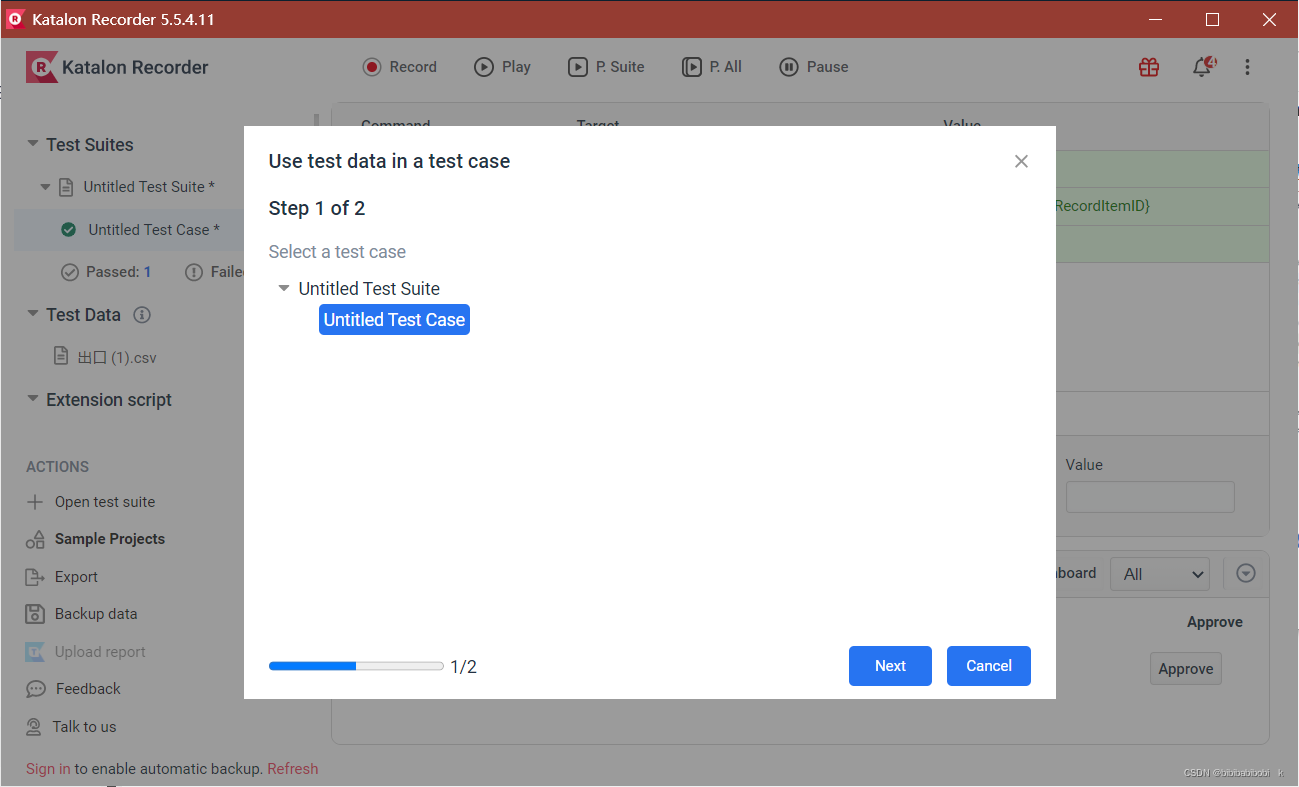Collapse Untitled Test Suite * in sidebar
This screenshot has width=1299, height=787.
click(x=45, y=187)
